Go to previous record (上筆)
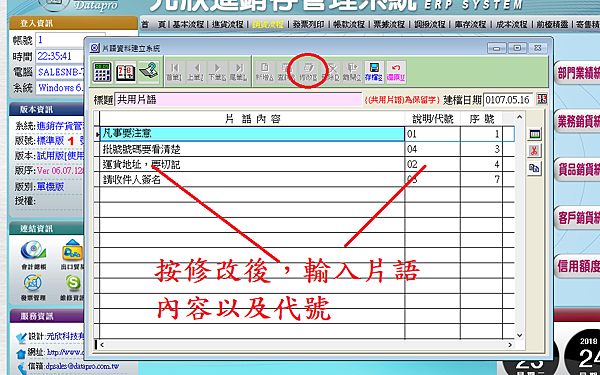Screen dimensions: 600x375 click(197, 72)
